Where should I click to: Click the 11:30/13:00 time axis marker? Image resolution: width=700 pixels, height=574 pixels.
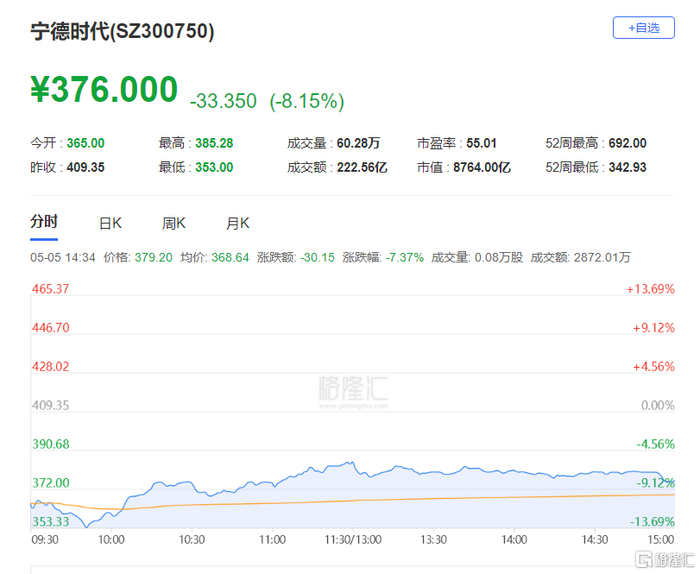tap(353, 540)
